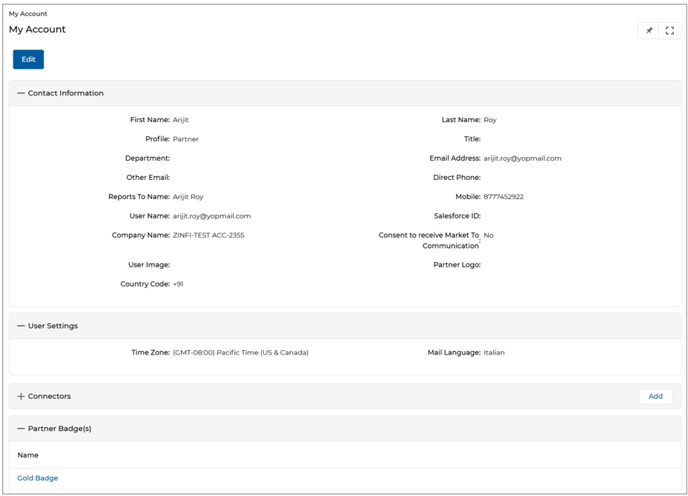Select the email address arijit.roy@yopmail.com value
The height and width of the screenshot is (496, 688).
[x=522, y=158]
